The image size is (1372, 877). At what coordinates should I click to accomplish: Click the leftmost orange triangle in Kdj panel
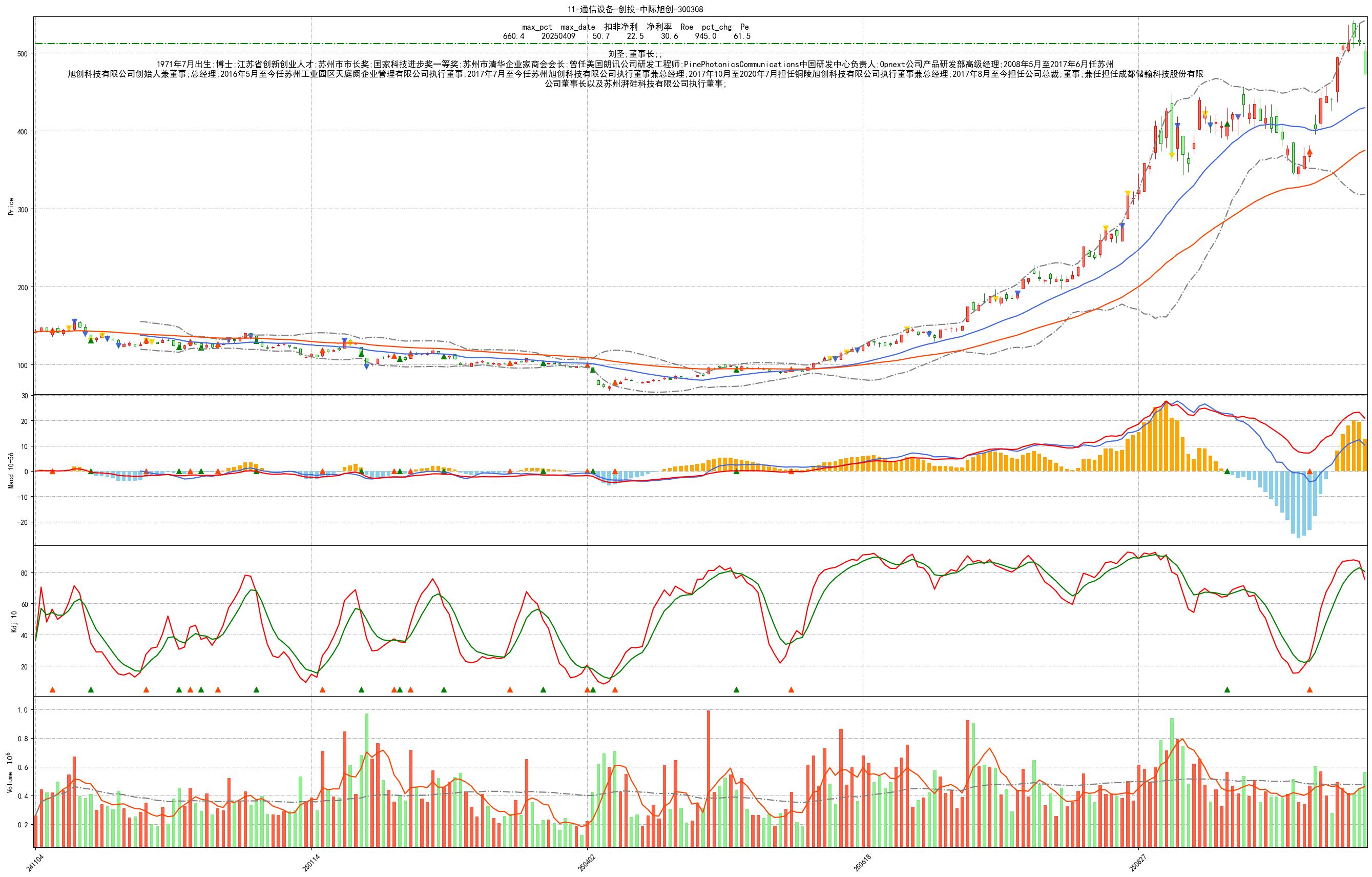coord(52,690)
